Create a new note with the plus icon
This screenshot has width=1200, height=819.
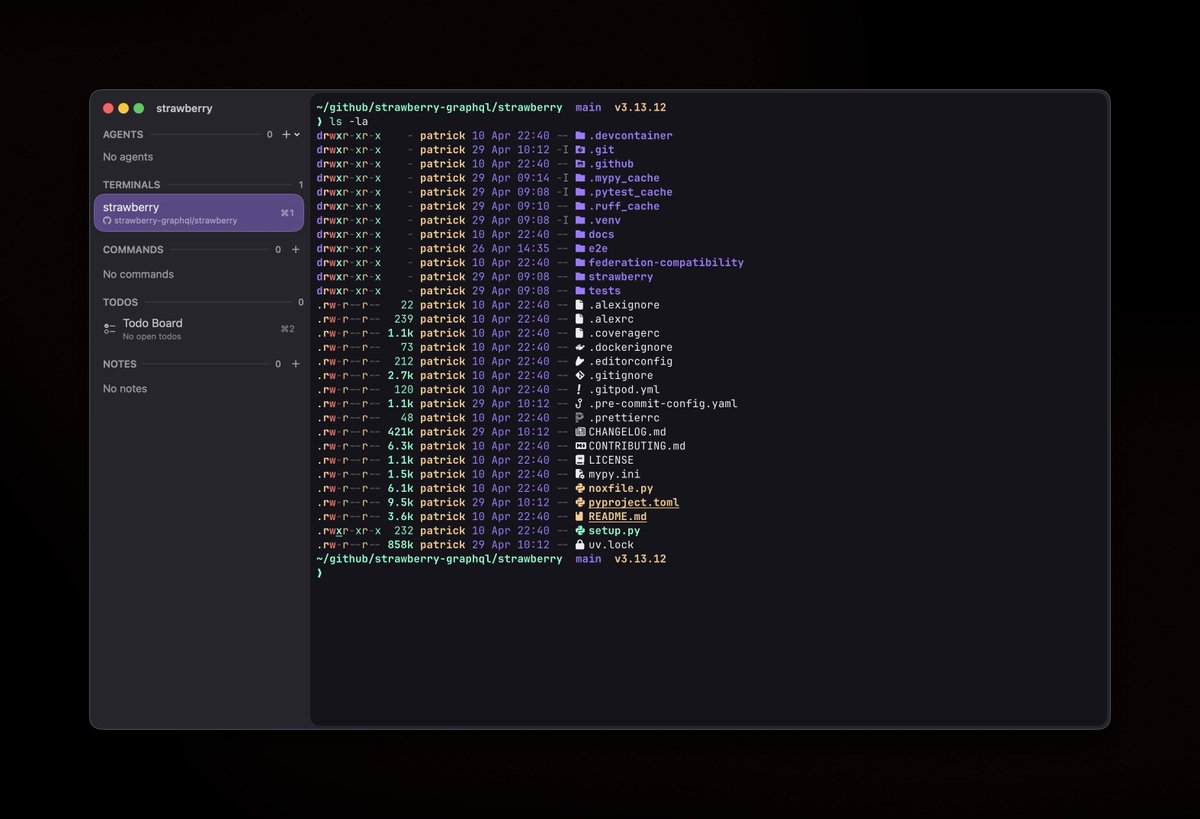point(295,364)
